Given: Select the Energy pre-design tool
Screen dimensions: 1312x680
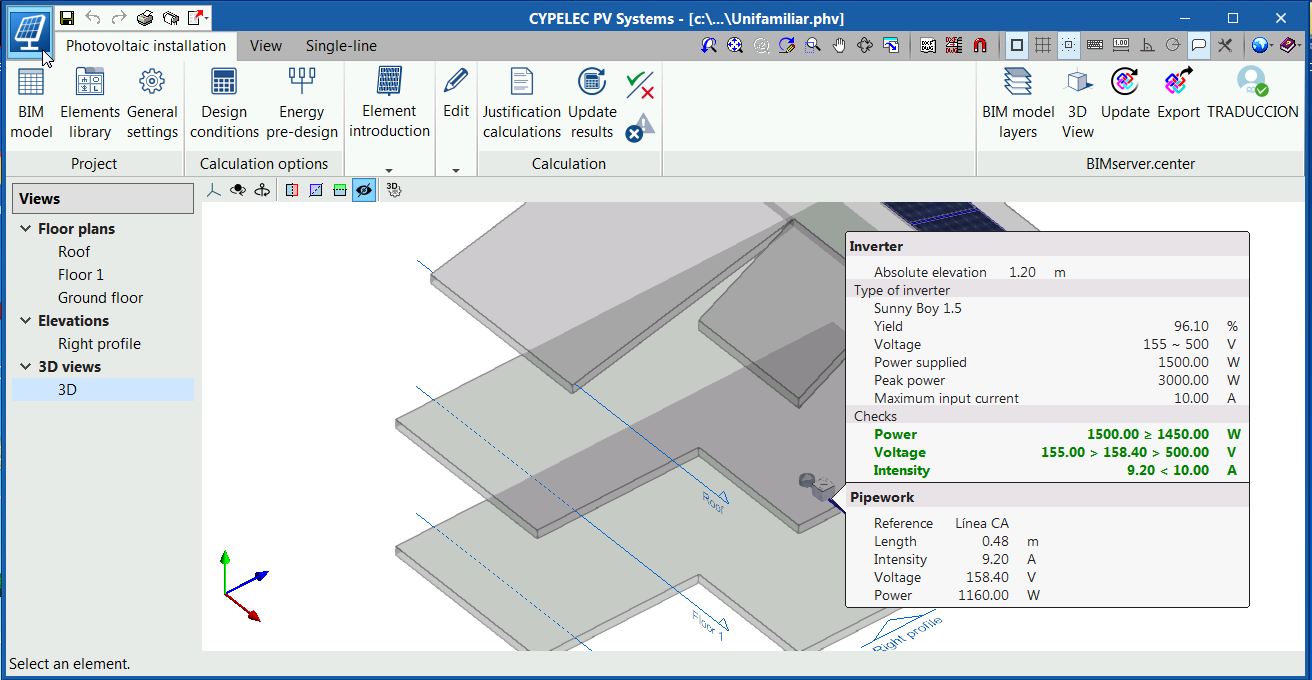Looking at the screenshot, I should point(302,100).
